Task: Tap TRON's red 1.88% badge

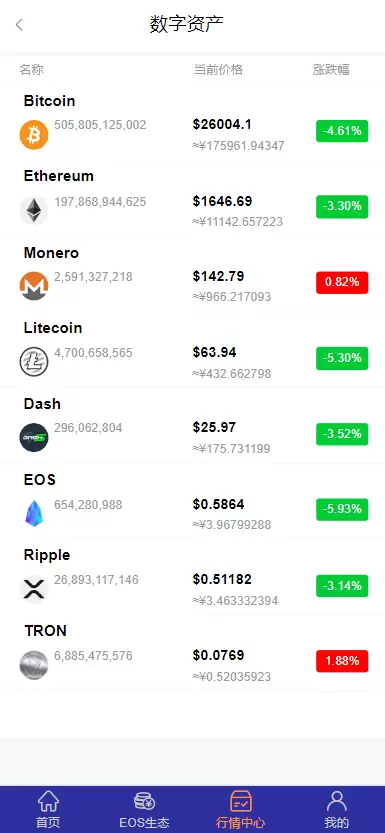Action: 342,661
